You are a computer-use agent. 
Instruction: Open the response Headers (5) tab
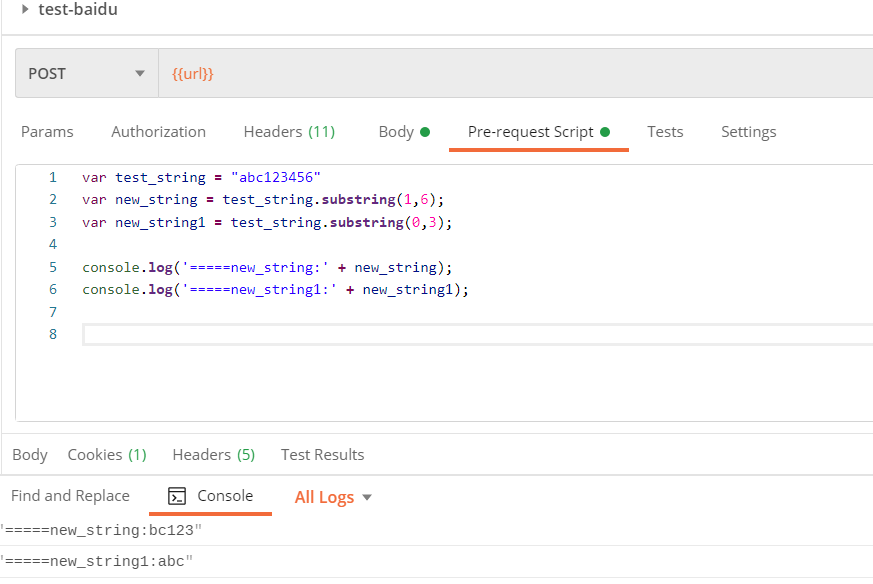(x=214, y=455)
